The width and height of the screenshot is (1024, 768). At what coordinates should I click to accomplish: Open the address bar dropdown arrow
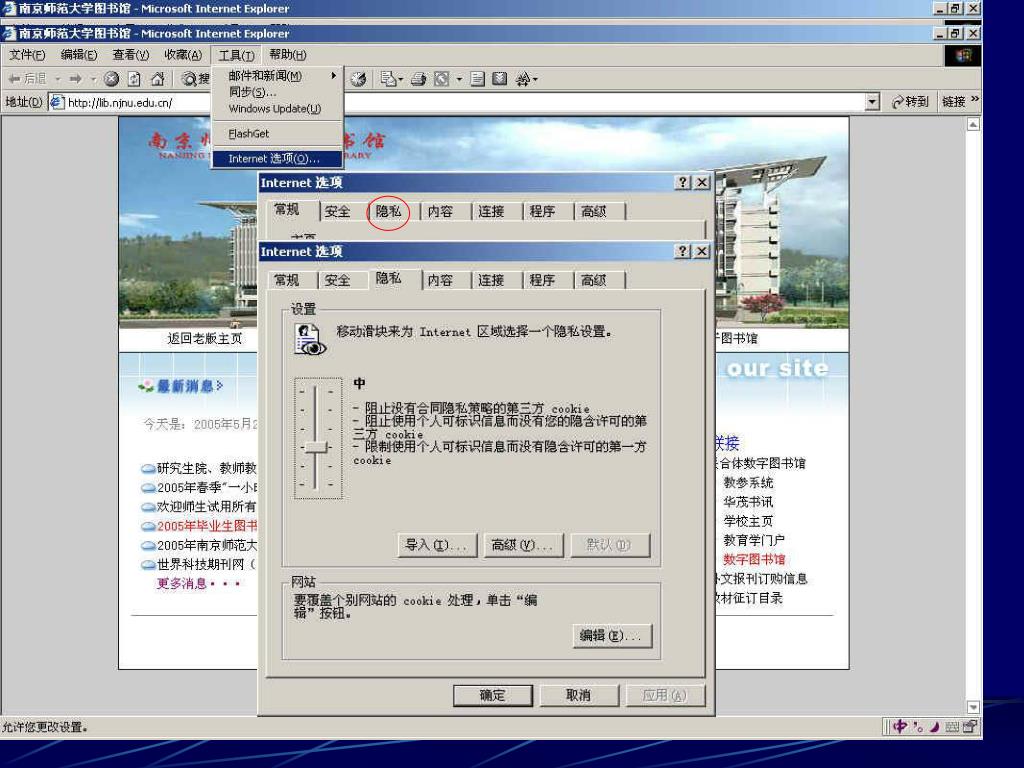point(872,102)
